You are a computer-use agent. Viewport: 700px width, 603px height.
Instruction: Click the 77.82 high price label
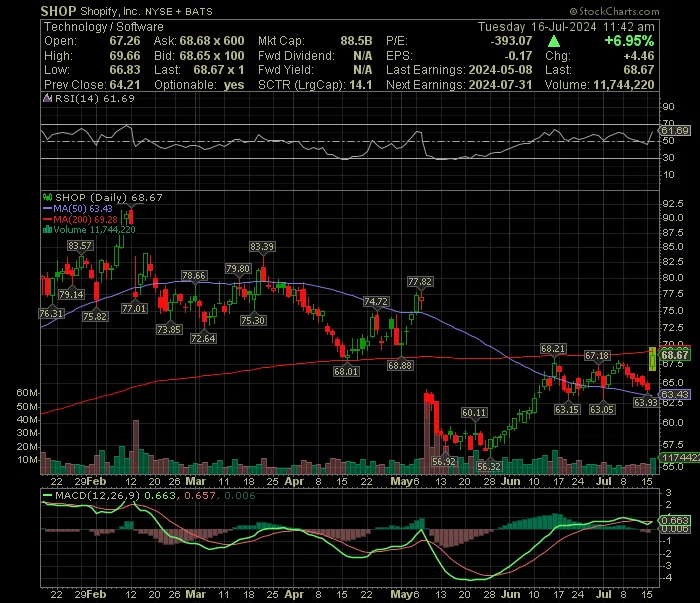tap(420, 282)
